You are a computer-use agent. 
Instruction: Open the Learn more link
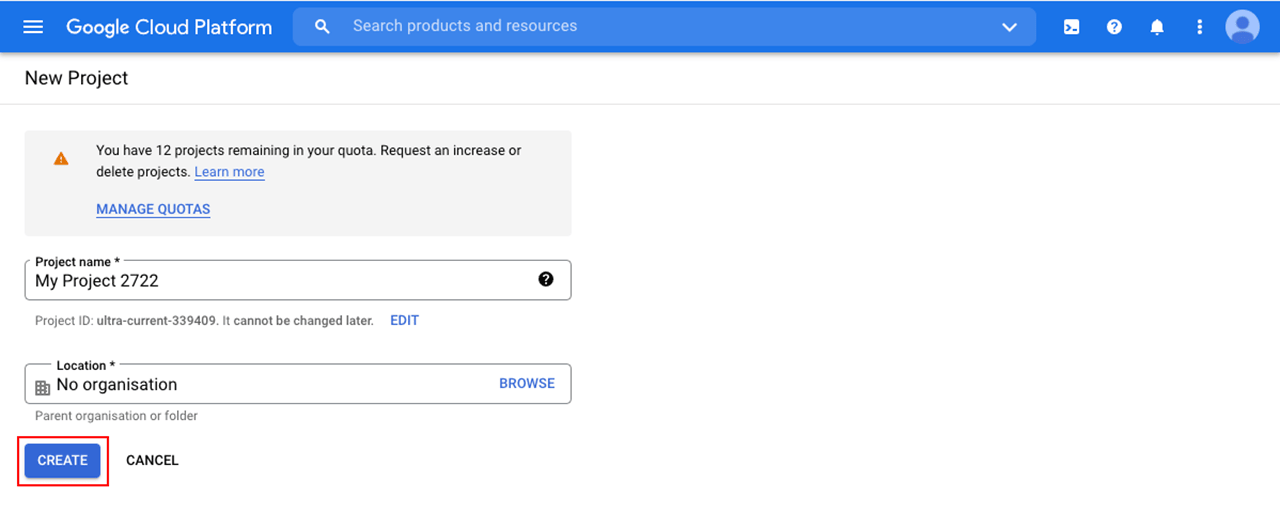[230, 172]
